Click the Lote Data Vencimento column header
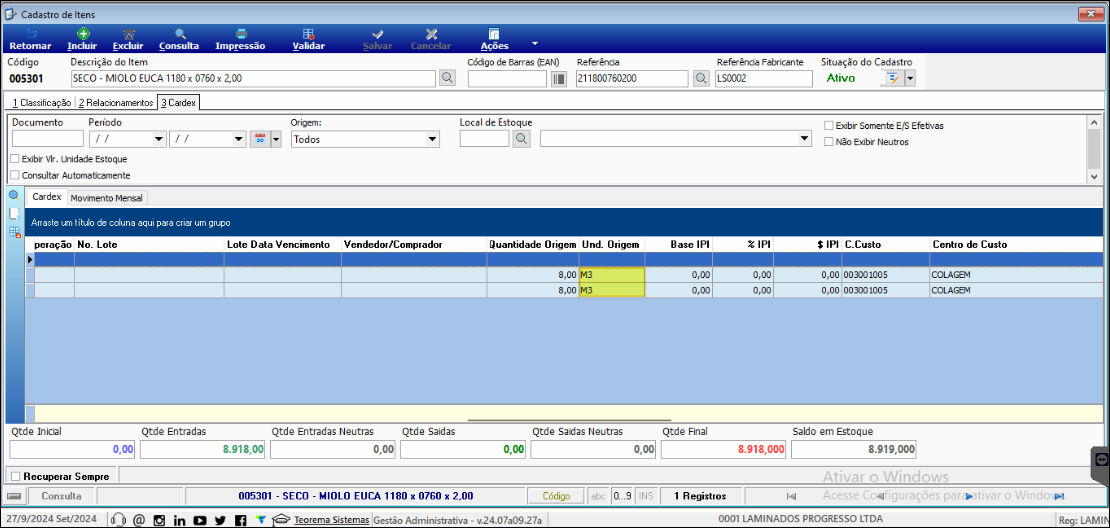 282,244
